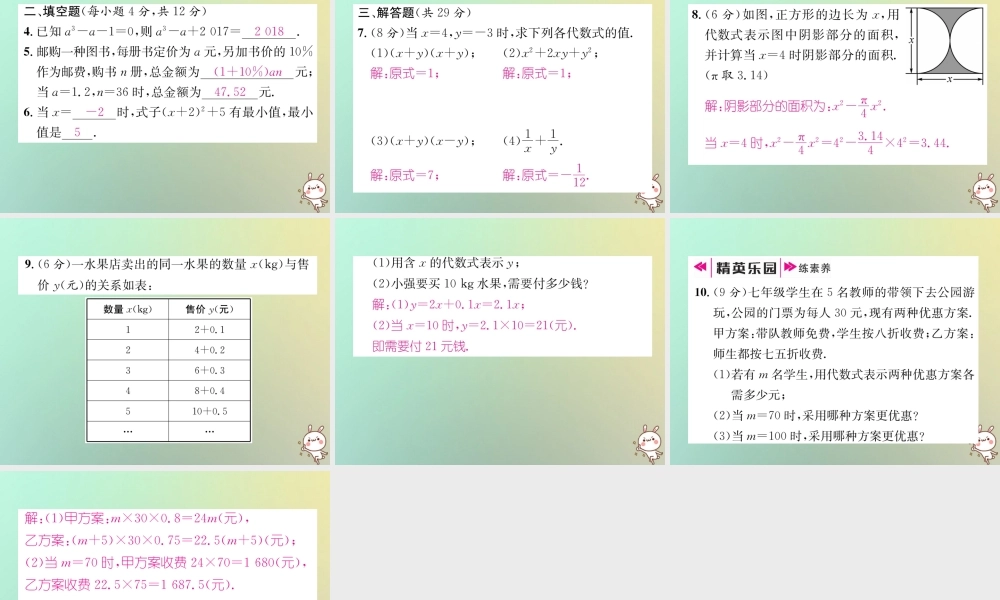Click the table cell 4+0.2
This screenshot has height=600, width=1000.
tap(209, 350)
